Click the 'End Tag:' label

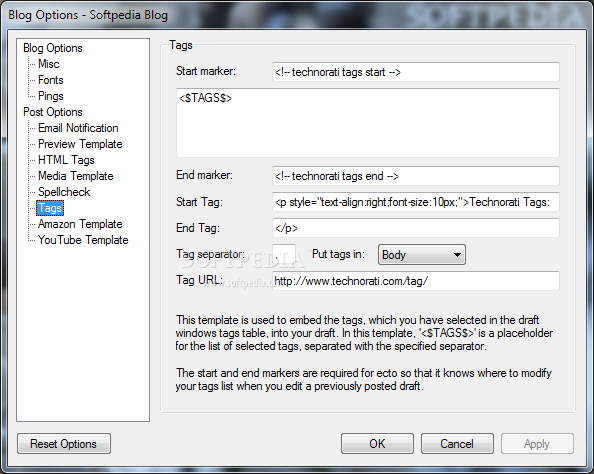click(x=198, y=228)
